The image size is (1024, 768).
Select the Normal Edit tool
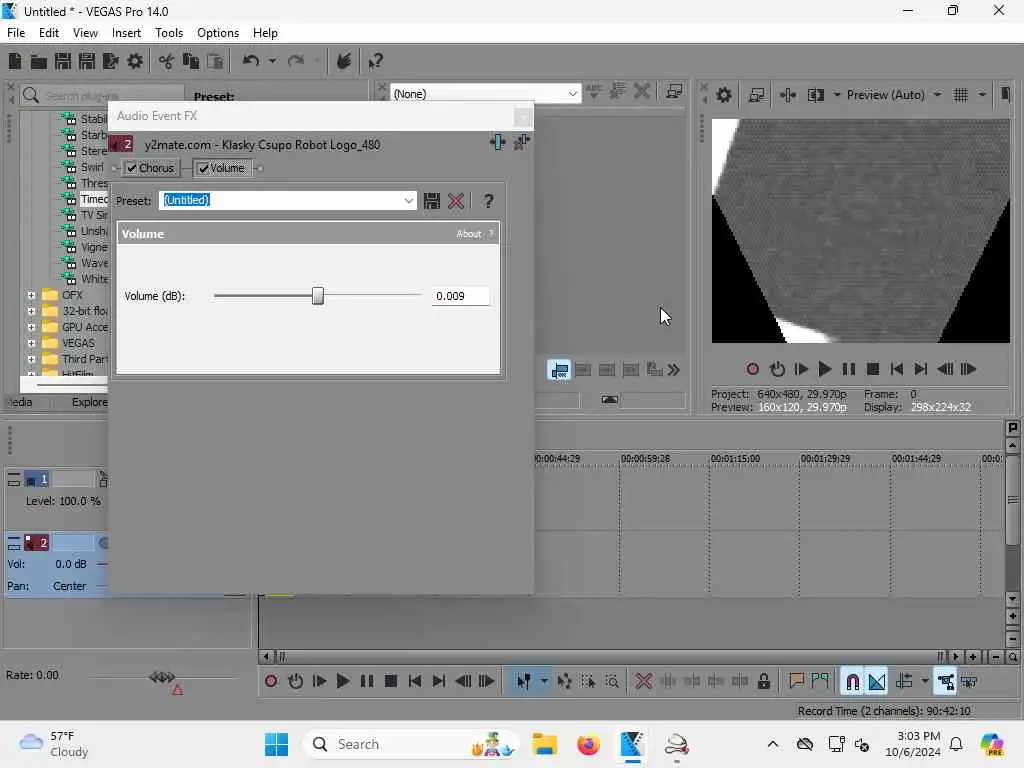click(x=524, y=682)
